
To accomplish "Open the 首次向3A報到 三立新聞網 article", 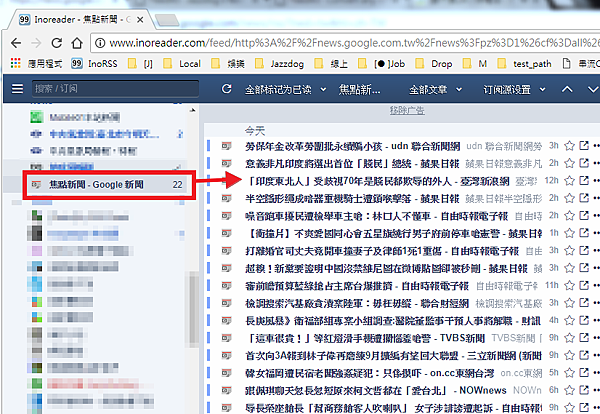I will [393, 356].
